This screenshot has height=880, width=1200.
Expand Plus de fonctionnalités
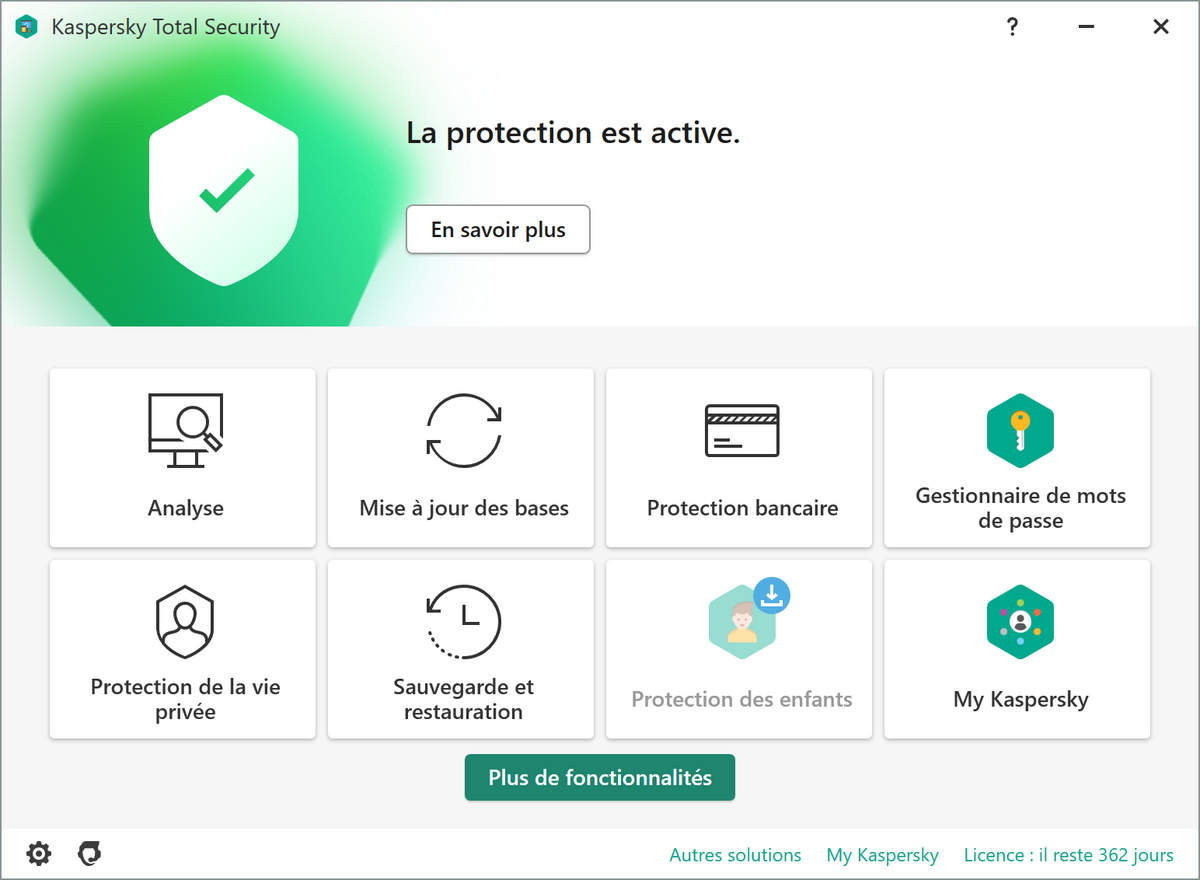pyautogui.click(x=600, y=777)
